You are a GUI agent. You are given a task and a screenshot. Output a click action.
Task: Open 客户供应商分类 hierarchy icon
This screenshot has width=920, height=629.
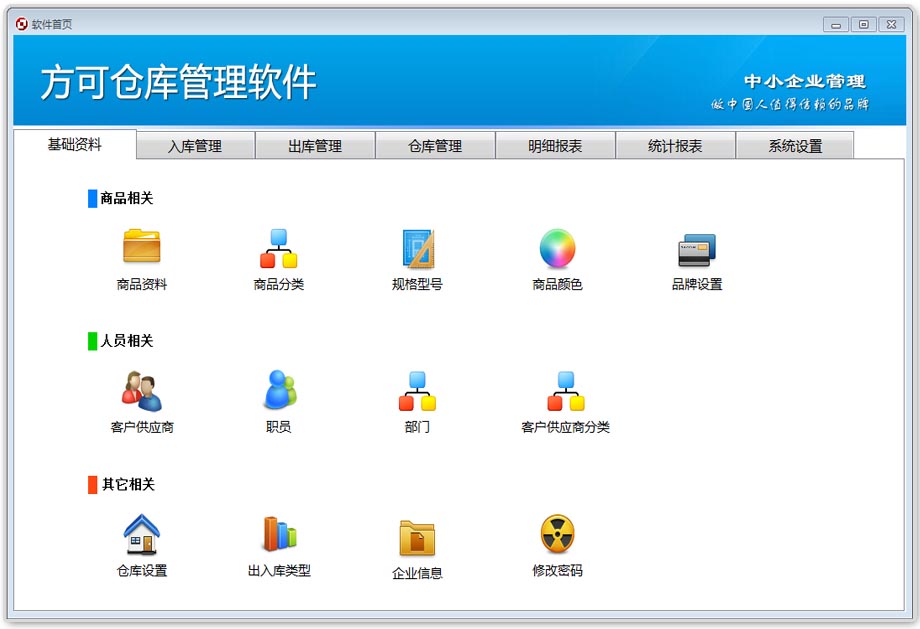pyautogui.click(x=566, y=391)
